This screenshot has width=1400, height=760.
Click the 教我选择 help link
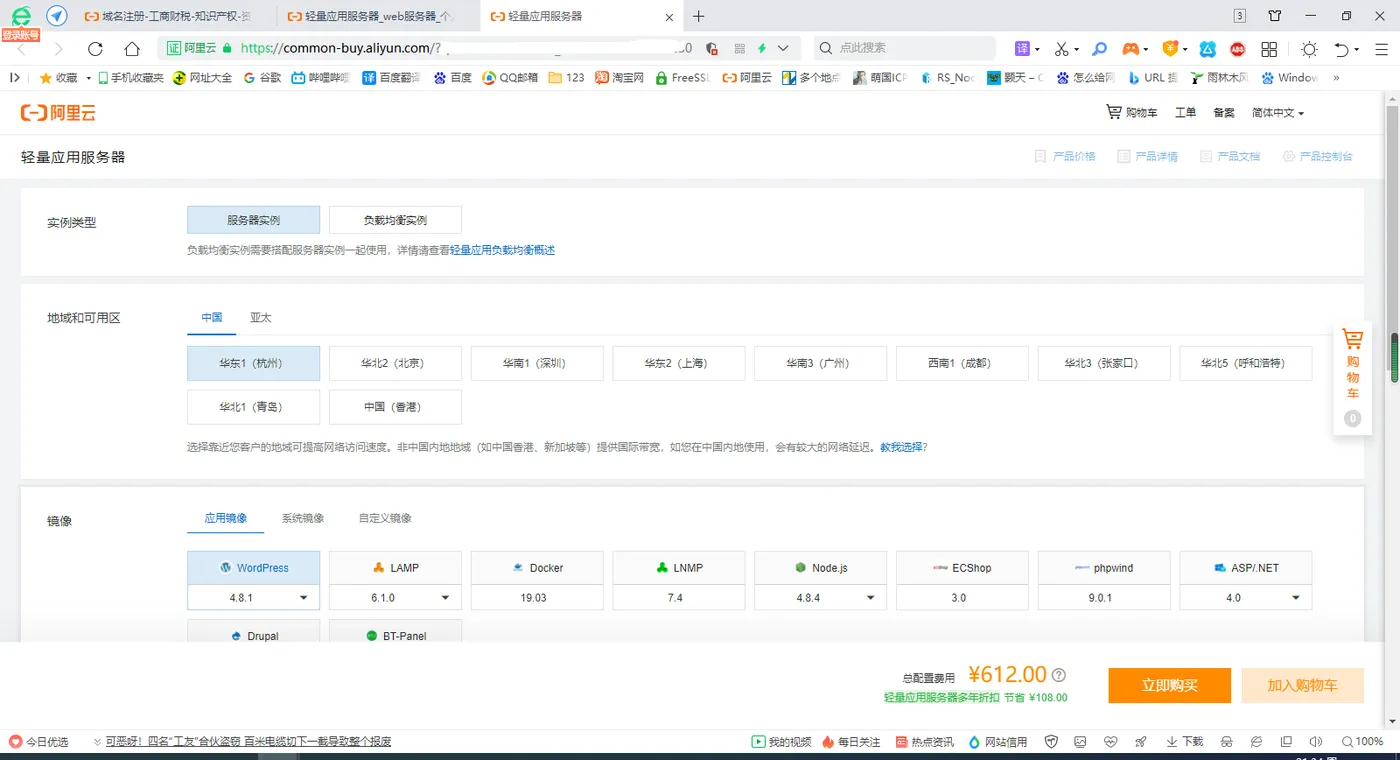[901, 447]
